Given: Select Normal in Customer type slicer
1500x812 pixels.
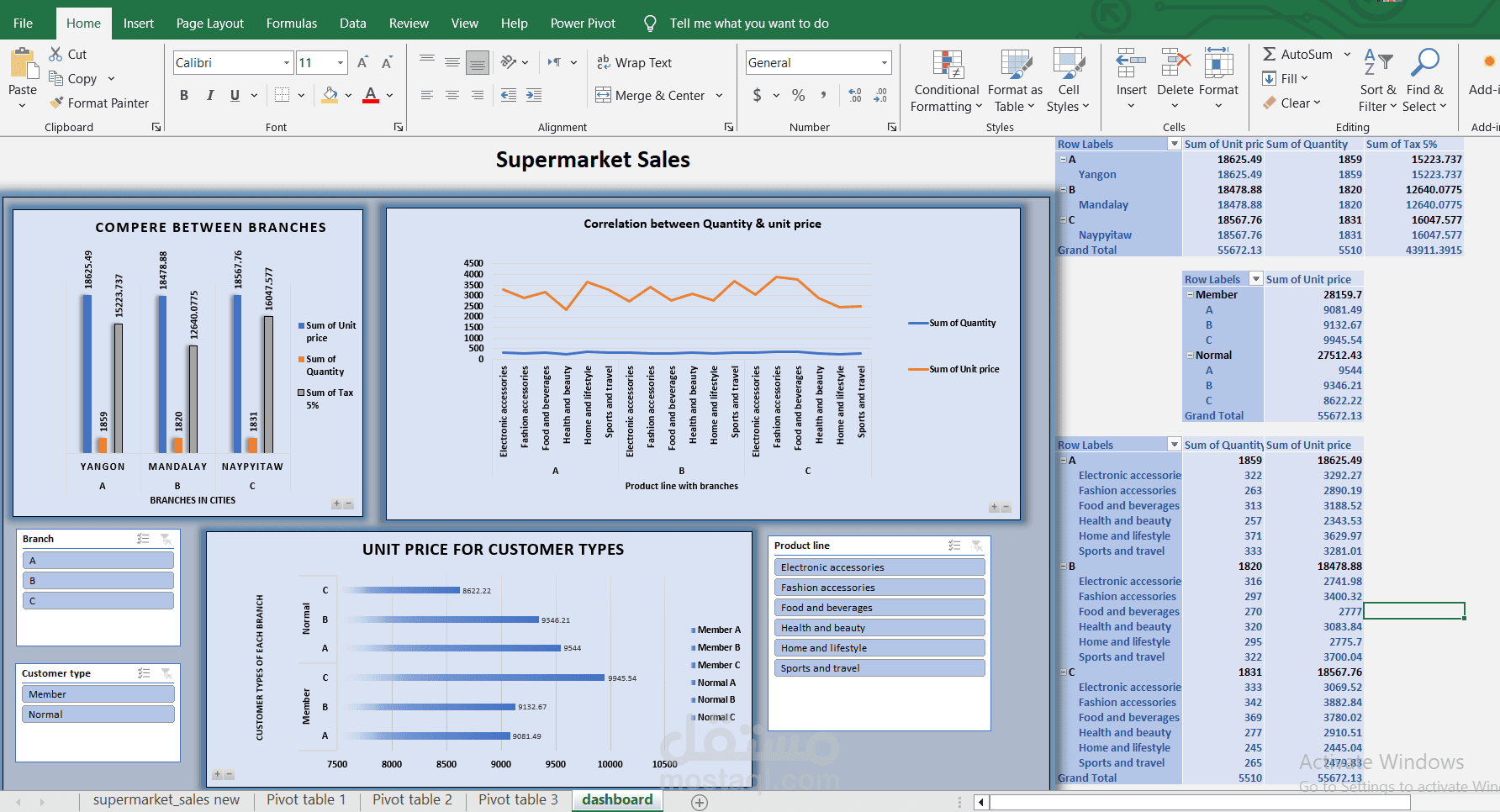Looking at the screenshot, I should point(98,714).
